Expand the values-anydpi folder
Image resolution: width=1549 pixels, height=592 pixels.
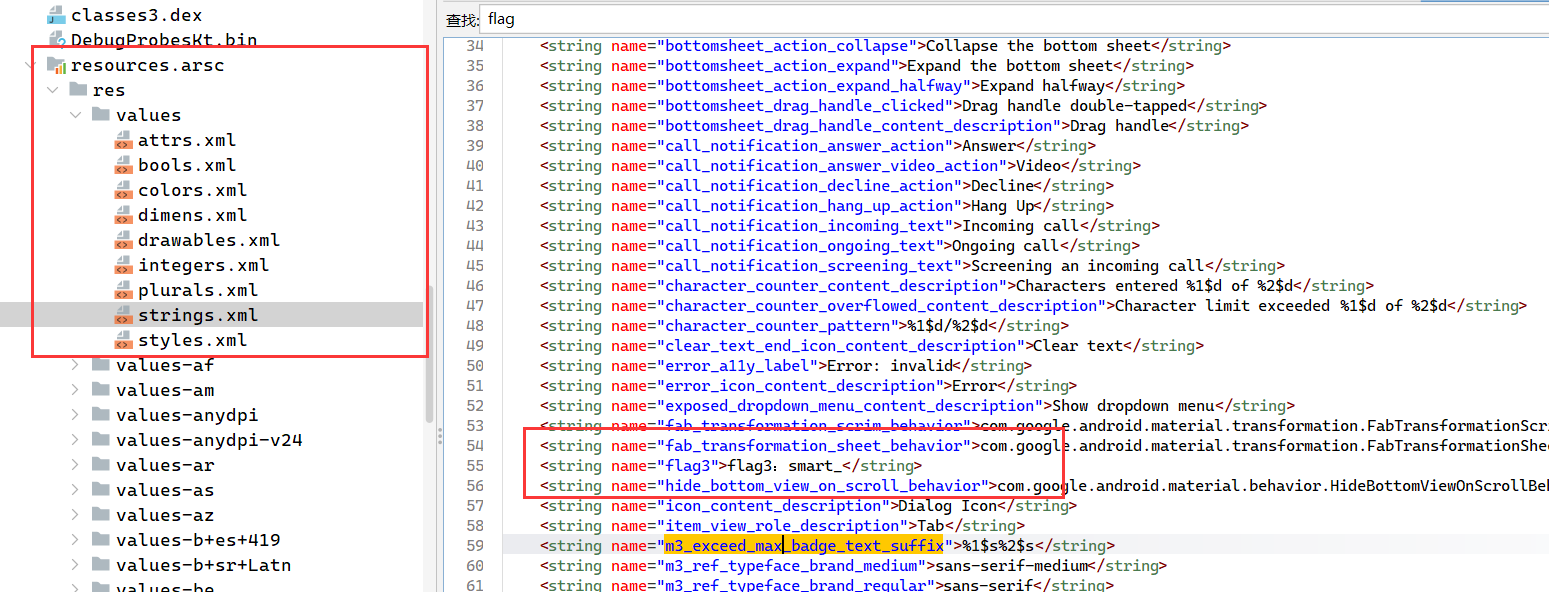75,415
